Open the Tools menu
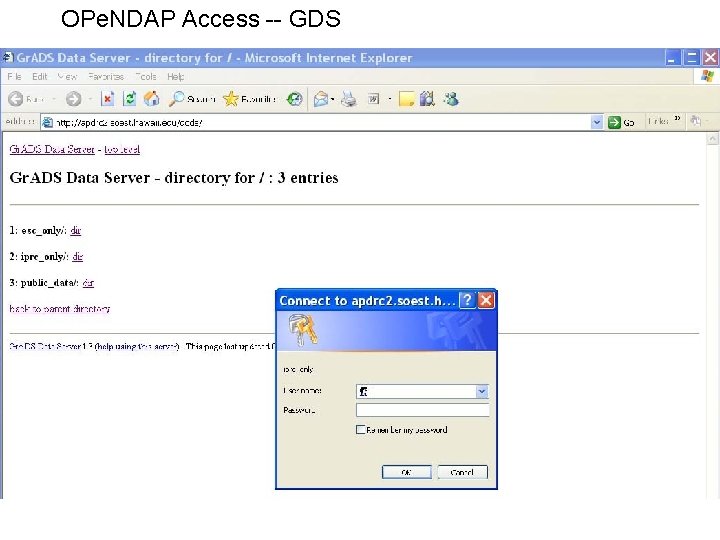720x540 pixels. coord(146,77)
